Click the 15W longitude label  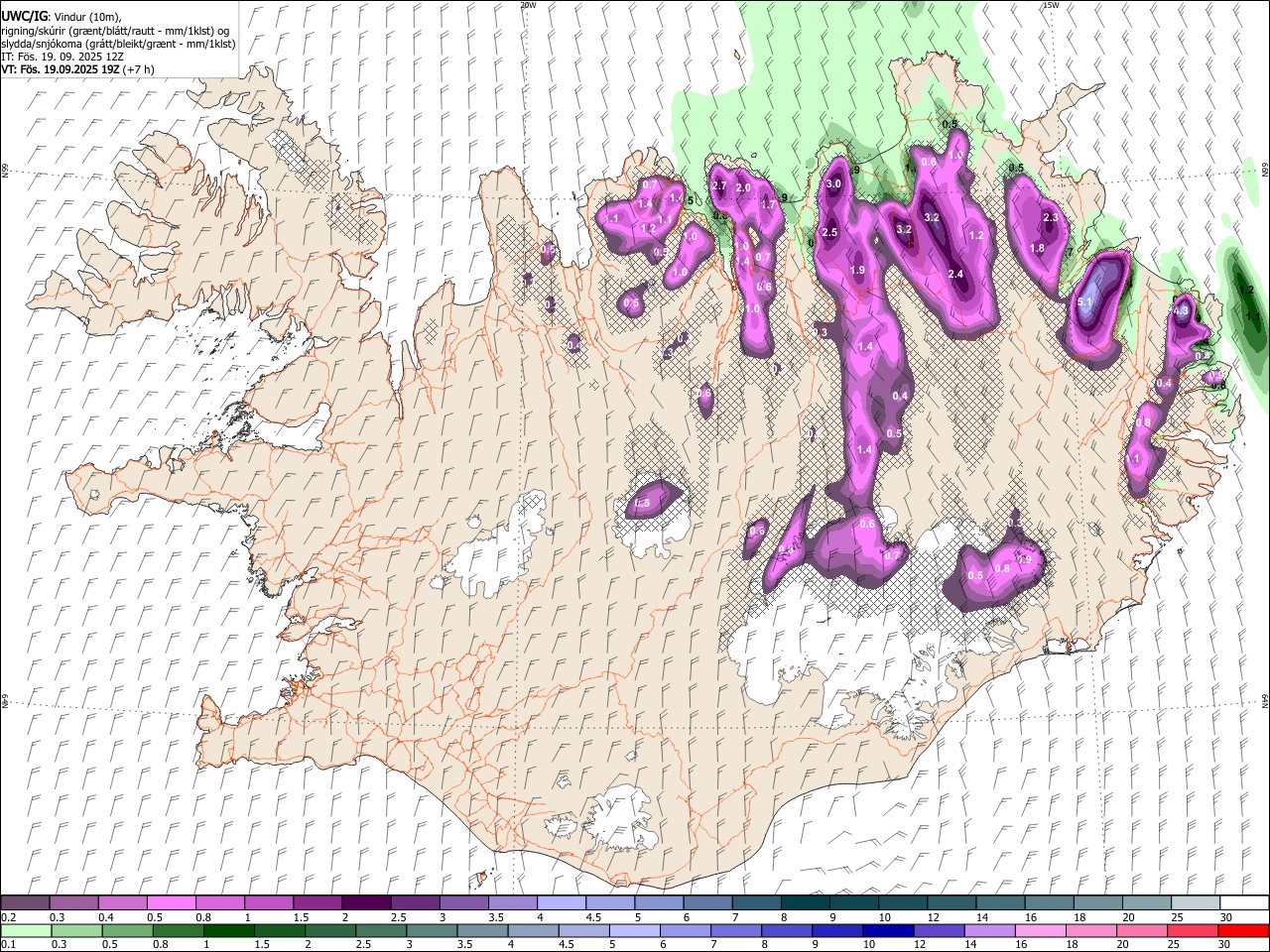tap(1050, 5)
